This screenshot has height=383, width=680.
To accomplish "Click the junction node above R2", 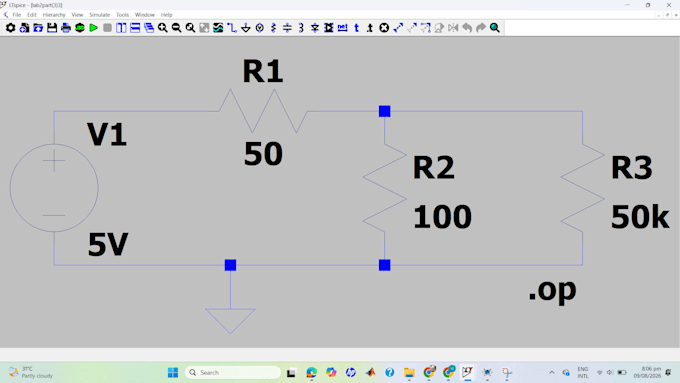I will pos(385,111).
